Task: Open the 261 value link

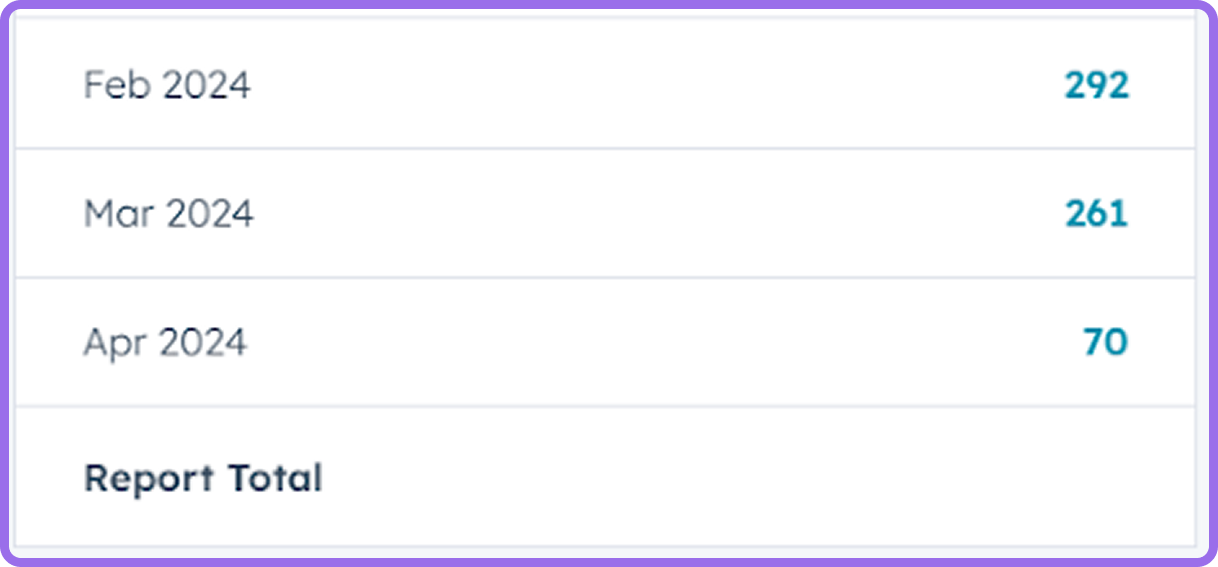Action: [x=1096, y=214]
